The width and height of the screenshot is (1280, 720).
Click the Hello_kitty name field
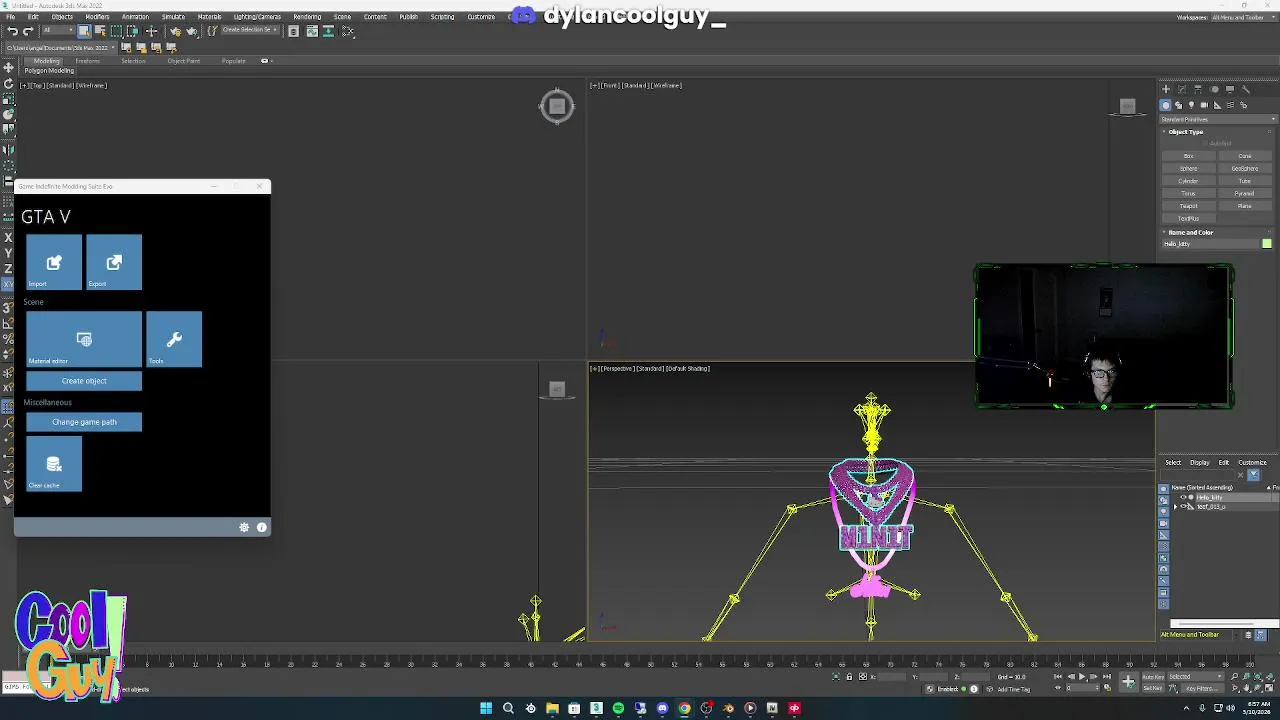coord(1211,244)
